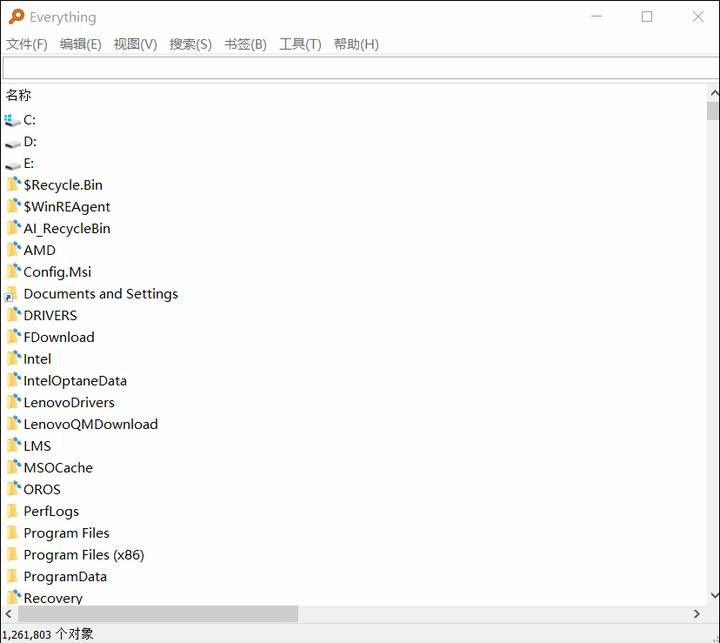Click the D: drive icon
This screenshot has height=643, width=720.
pyautogui.click(x=12, y=143)
